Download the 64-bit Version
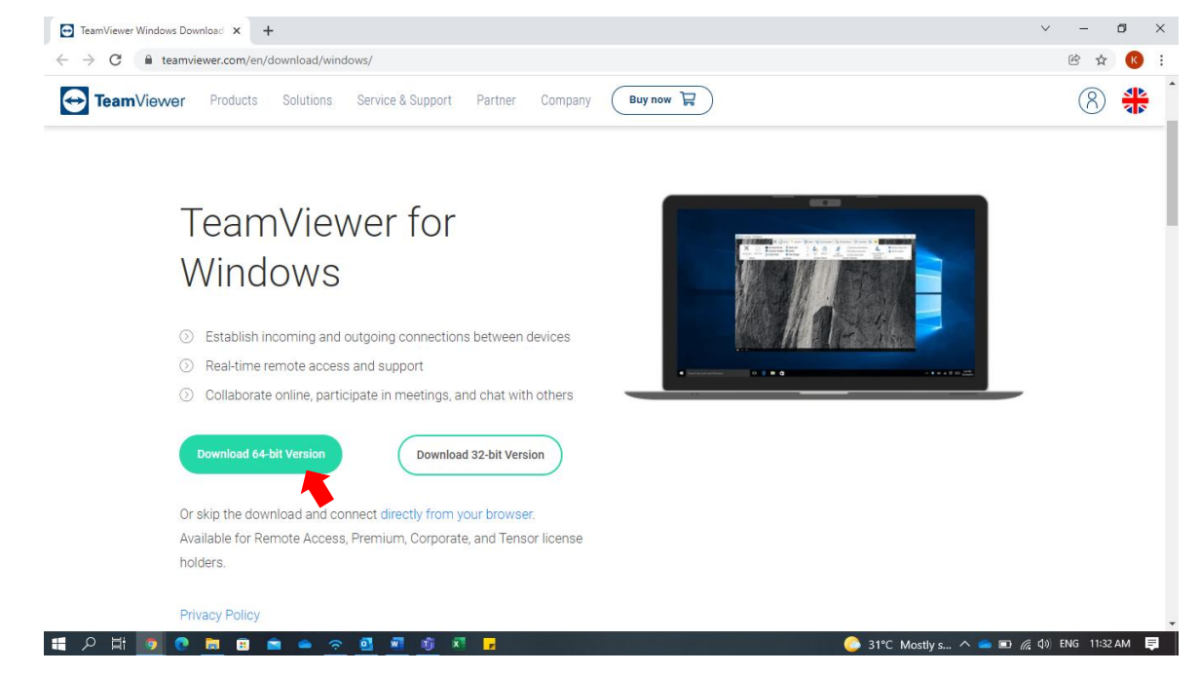Screen dimensions: 1200x674 coord(261,454)
